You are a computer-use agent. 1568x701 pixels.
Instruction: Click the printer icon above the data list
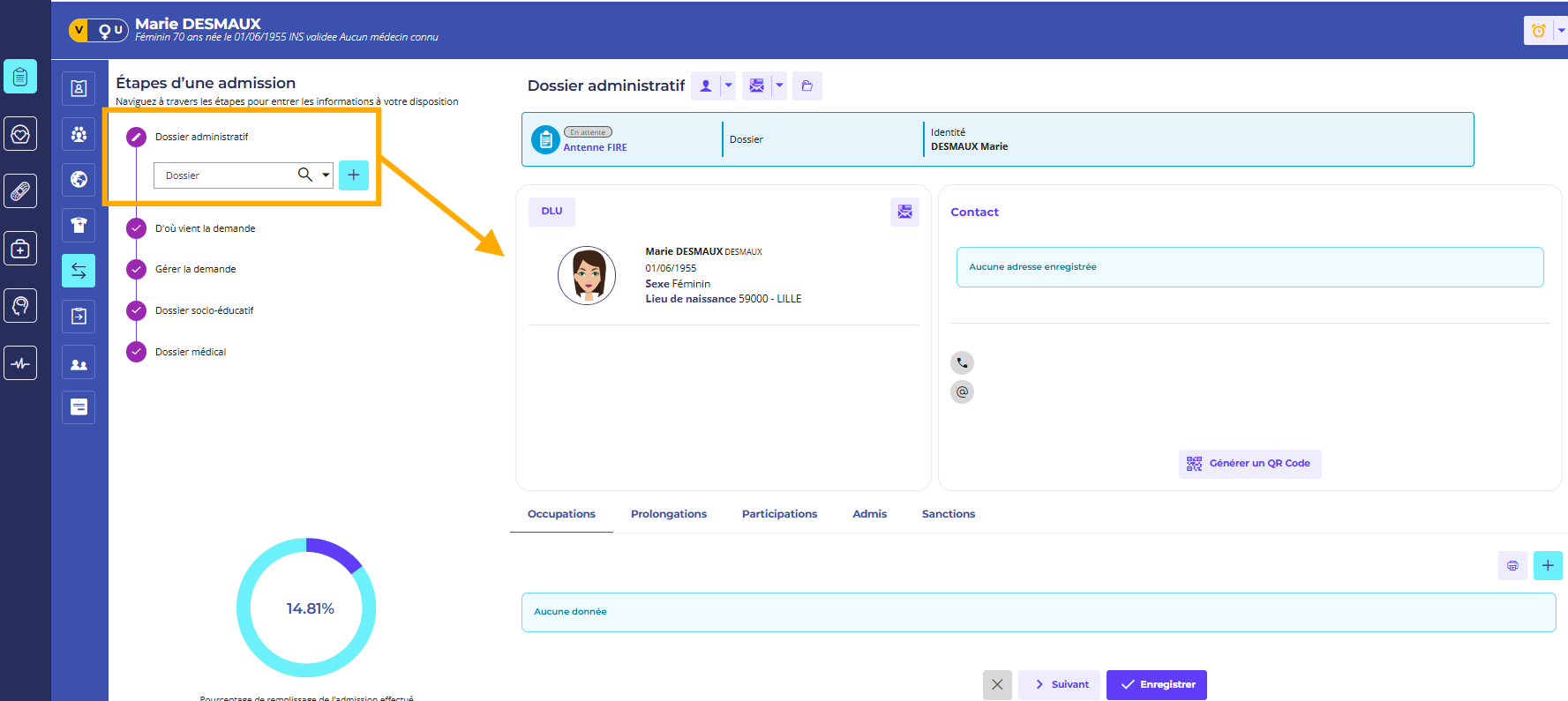click(x=1512, y=565)
